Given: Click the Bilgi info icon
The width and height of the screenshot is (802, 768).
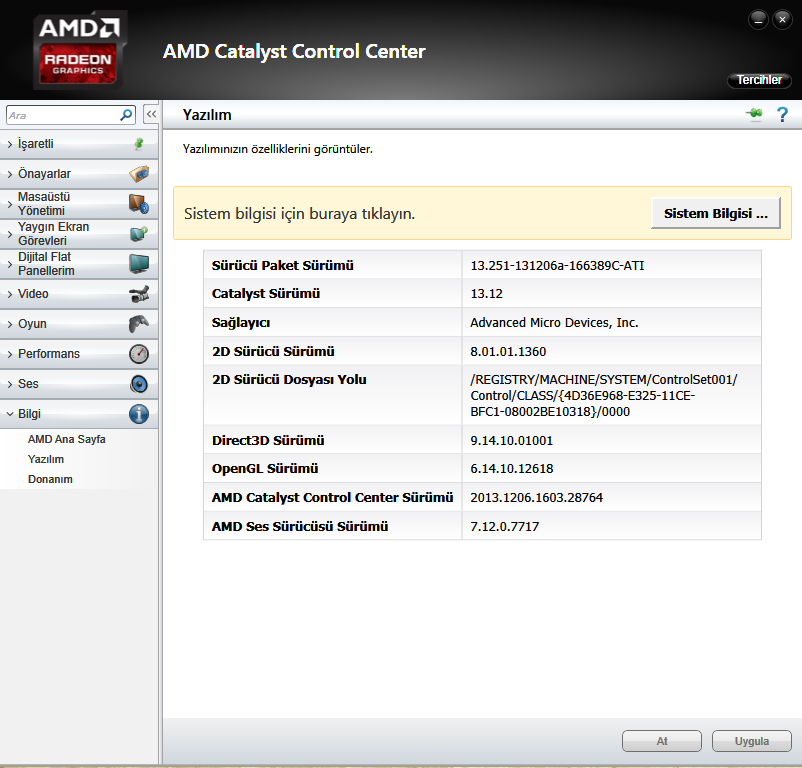Looking at the screenshot, I should point(139,414).
